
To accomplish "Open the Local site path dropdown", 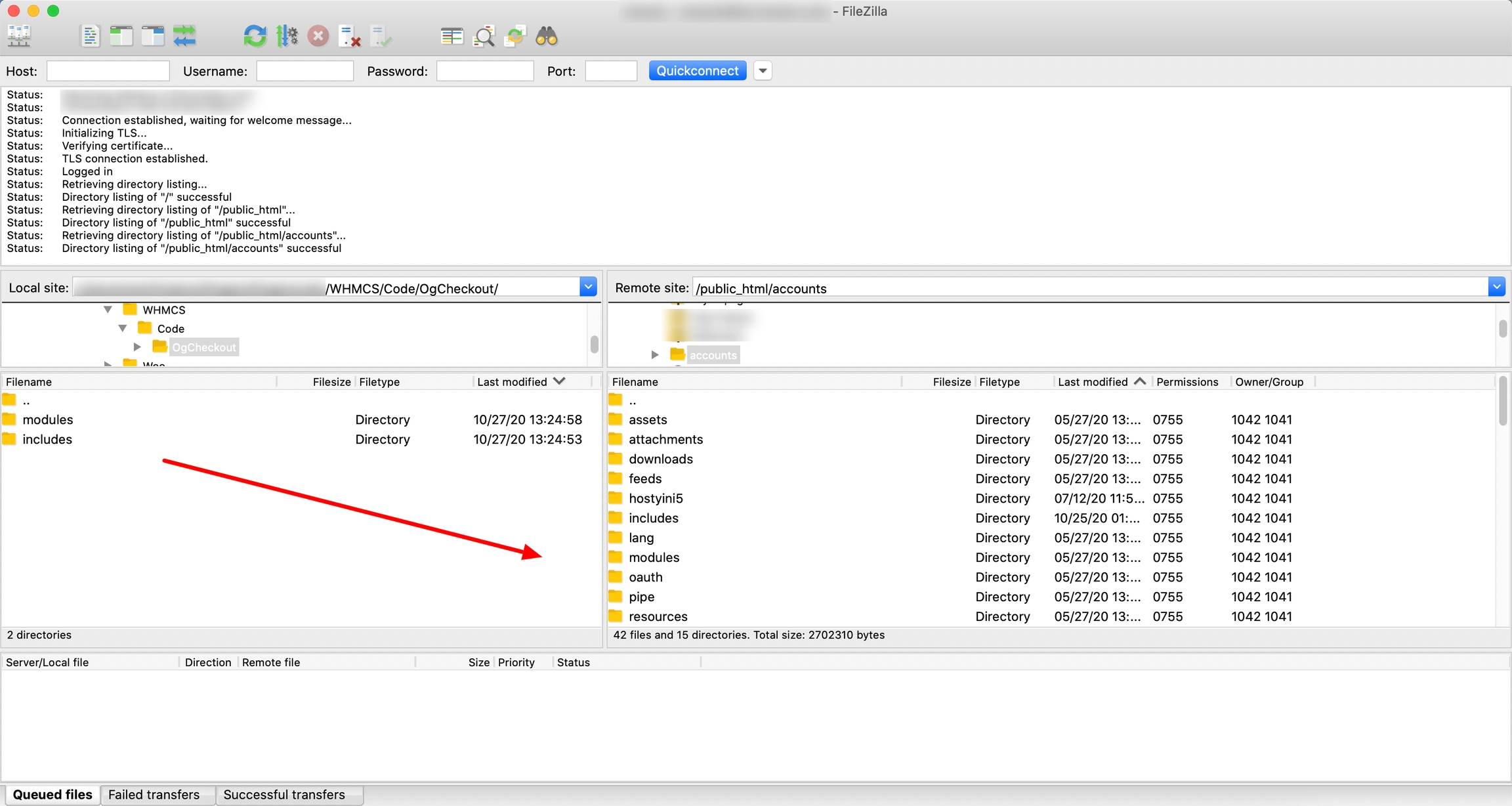I will [x=588, y=287].
